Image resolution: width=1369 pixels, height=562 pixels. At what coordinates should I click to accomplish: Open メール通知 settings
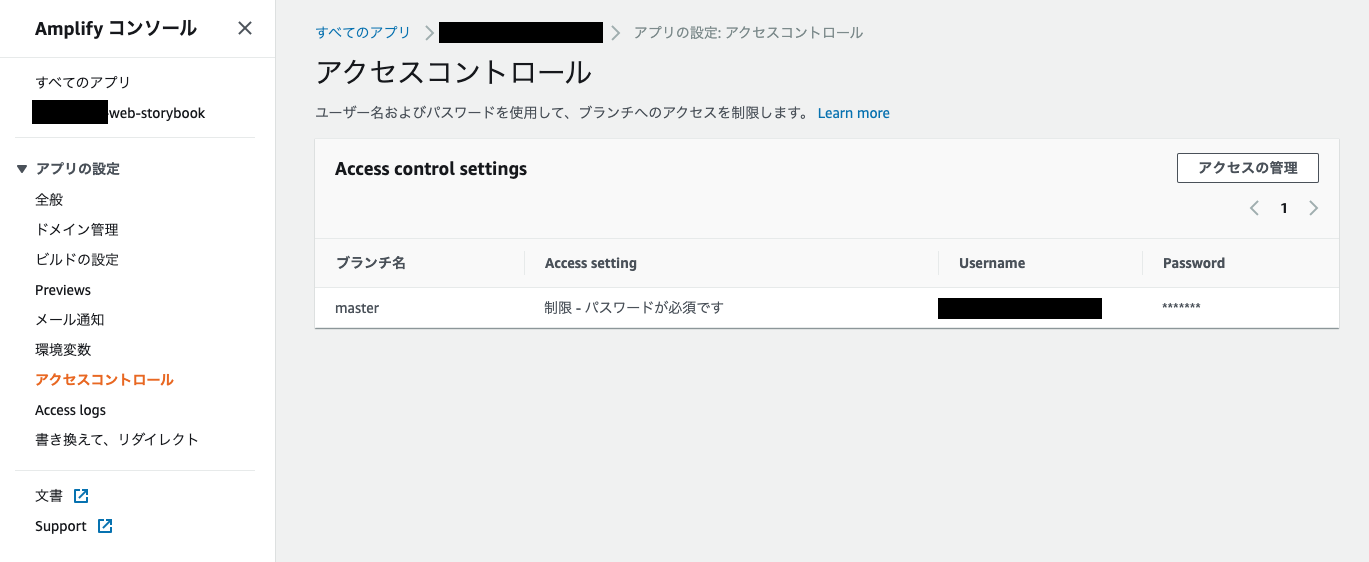tap(70, 320)
